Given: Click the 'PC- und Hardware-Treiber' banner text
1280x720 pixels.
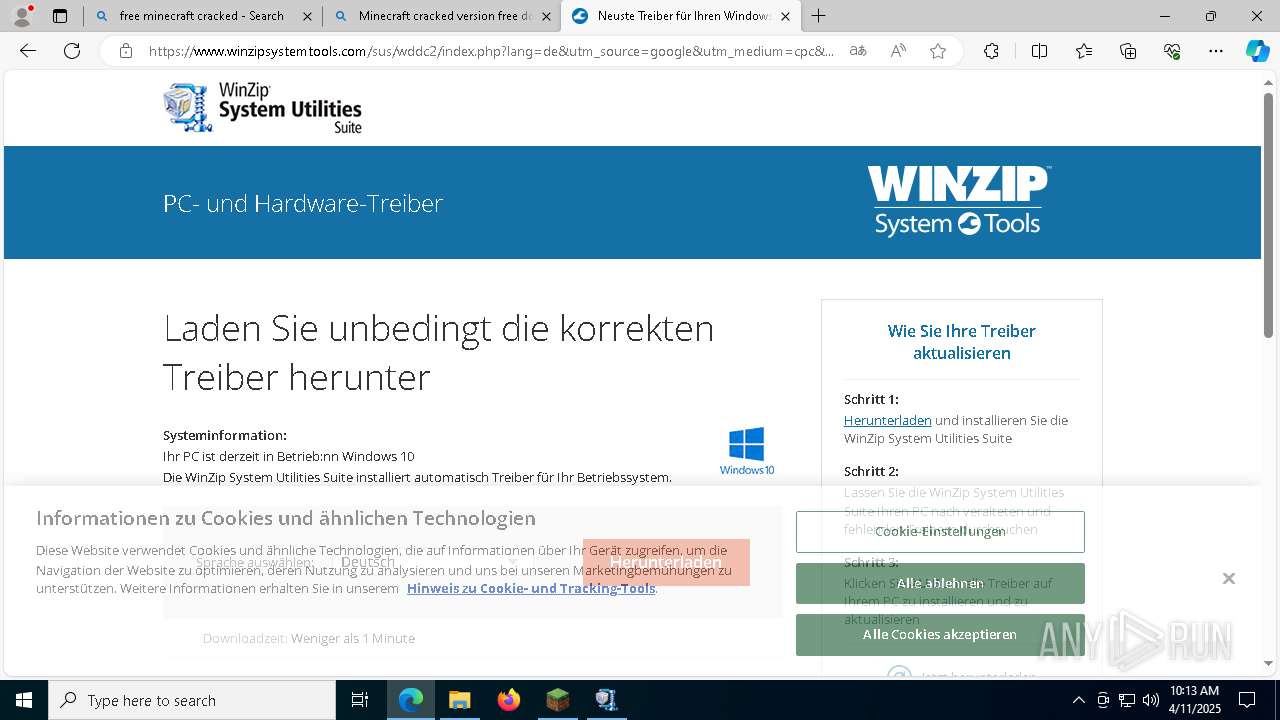Looking at the screenshot, I should 303,203.
